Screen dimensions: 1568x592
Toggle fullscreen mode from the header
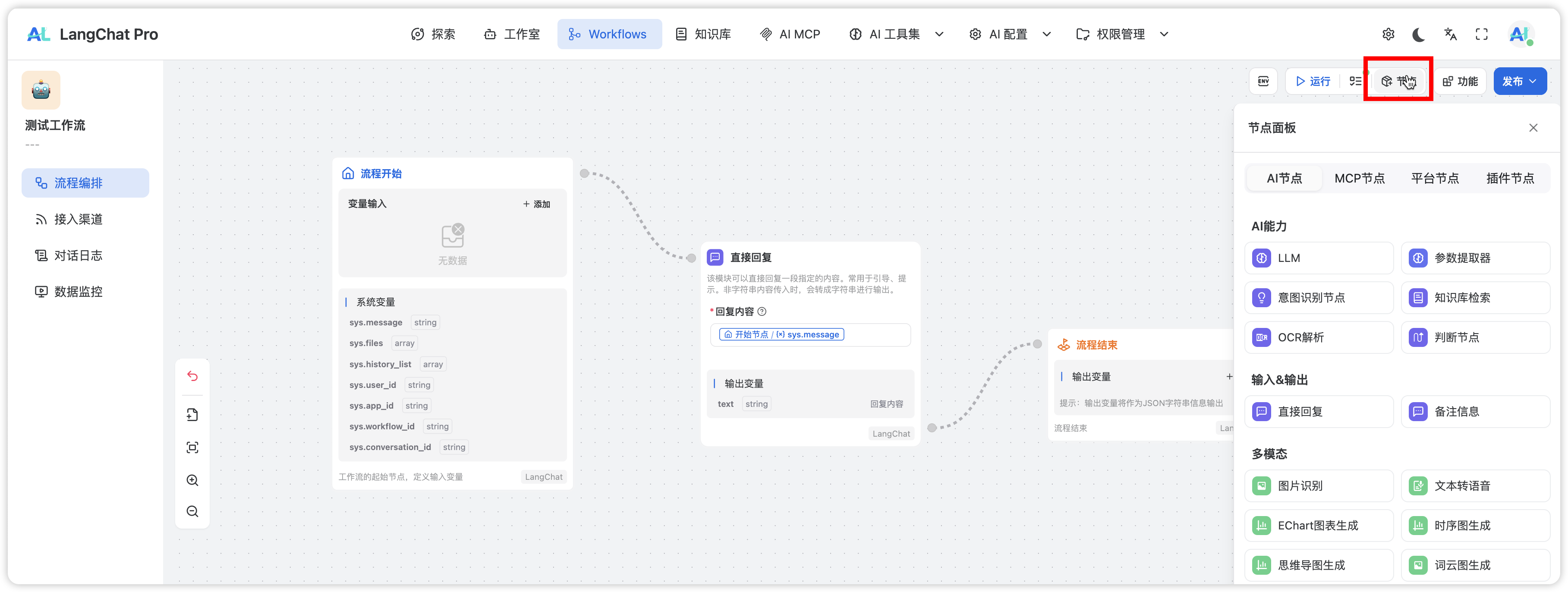[1482, 34]
